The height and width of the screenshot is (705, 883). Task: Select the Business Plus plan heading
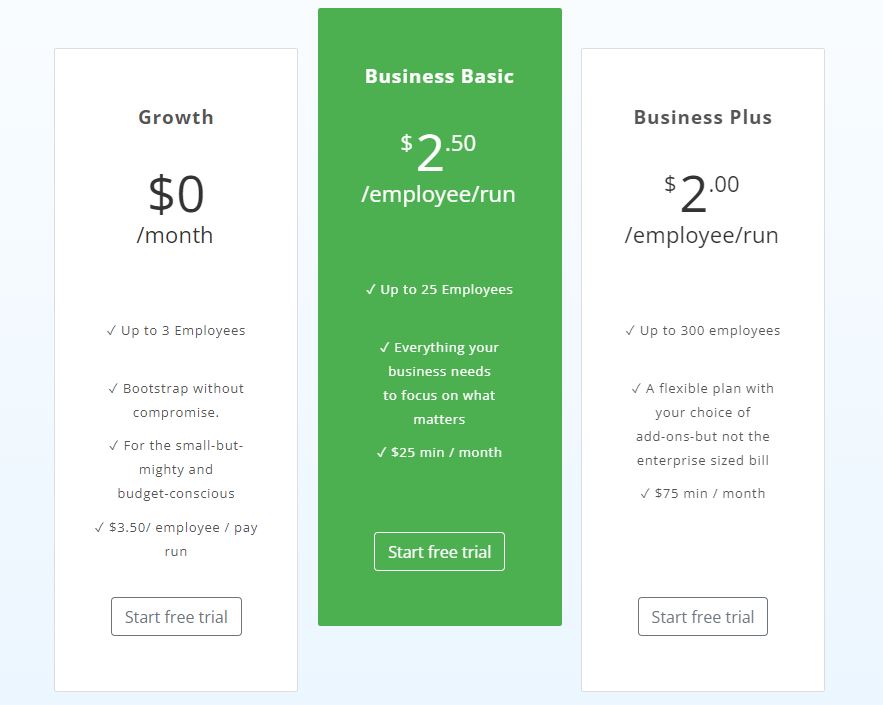[x=702, y=117]
